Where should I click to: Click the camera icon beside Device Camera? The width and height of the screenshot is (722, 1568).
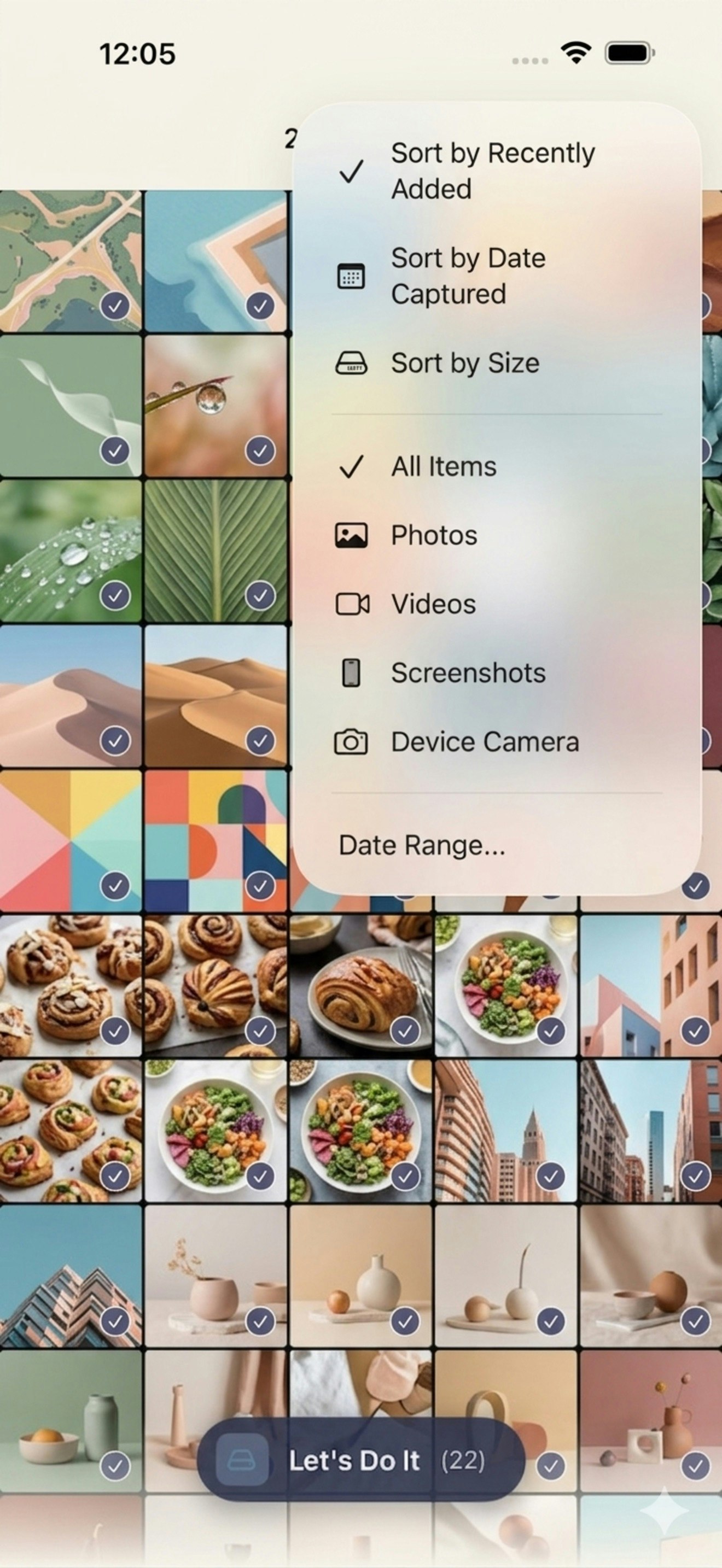351,742
